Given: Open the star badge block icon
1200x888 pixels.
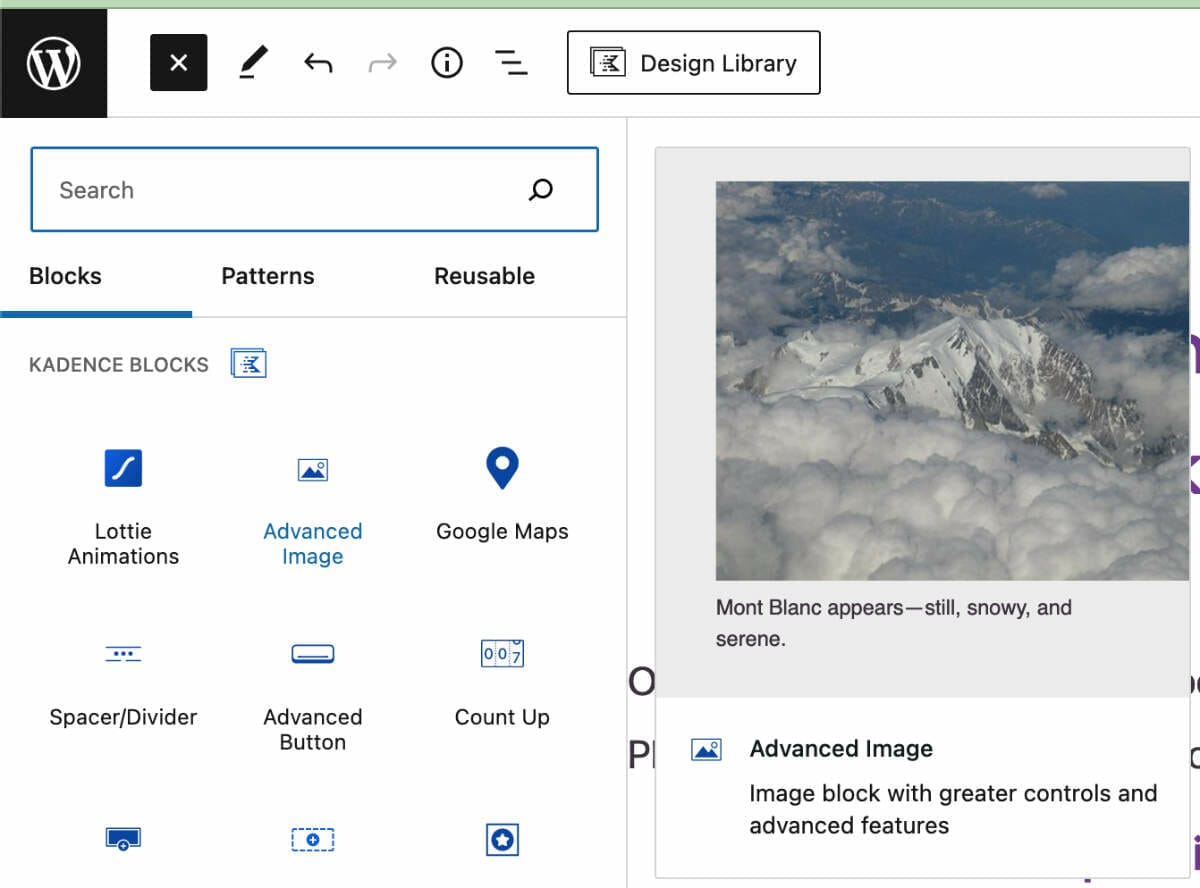Looking at the screenshot, I should pyautogui.click(x=501, y=840).
